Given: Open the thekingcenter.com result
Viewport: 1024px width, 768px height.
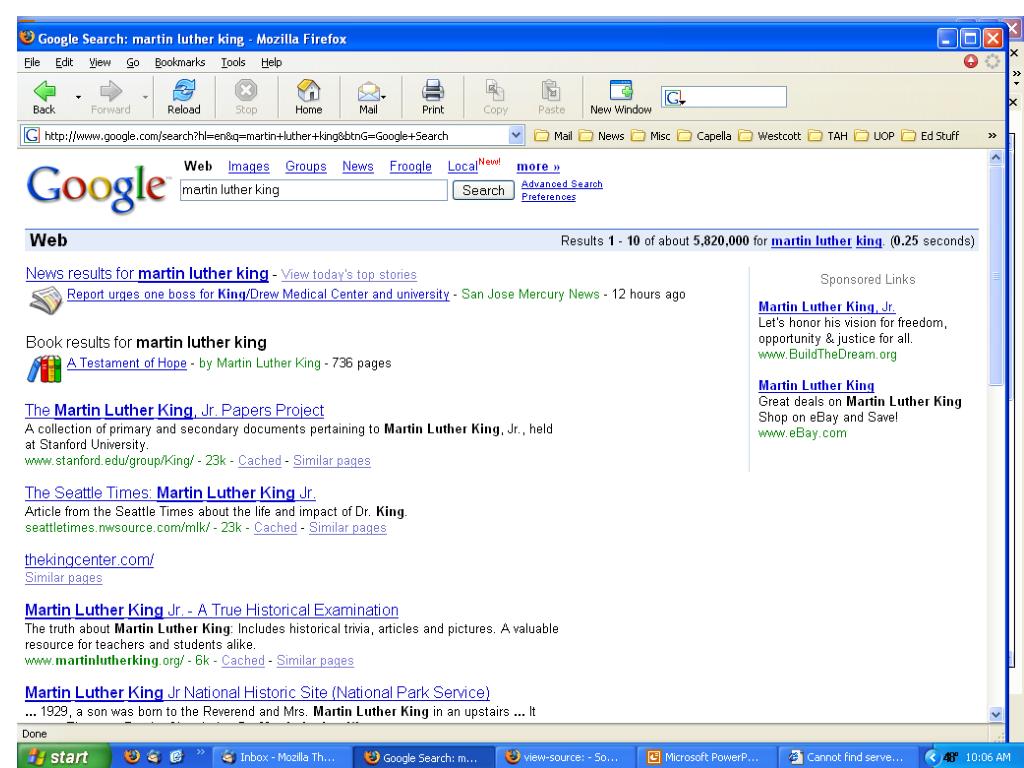Looking at the screenshot, I should click(89, 560).
